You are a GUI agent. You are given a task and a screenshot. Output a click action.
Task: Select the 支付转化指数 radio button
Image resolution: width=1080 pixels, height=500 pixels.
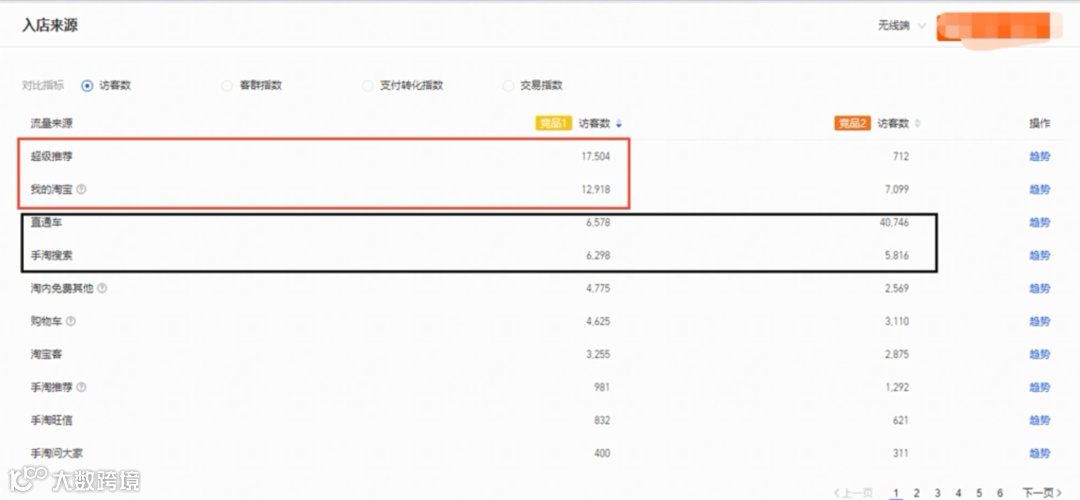tap(367, 85)
